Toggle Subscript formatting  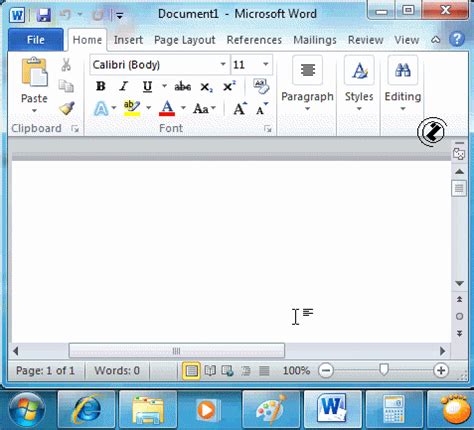point(206,87)
